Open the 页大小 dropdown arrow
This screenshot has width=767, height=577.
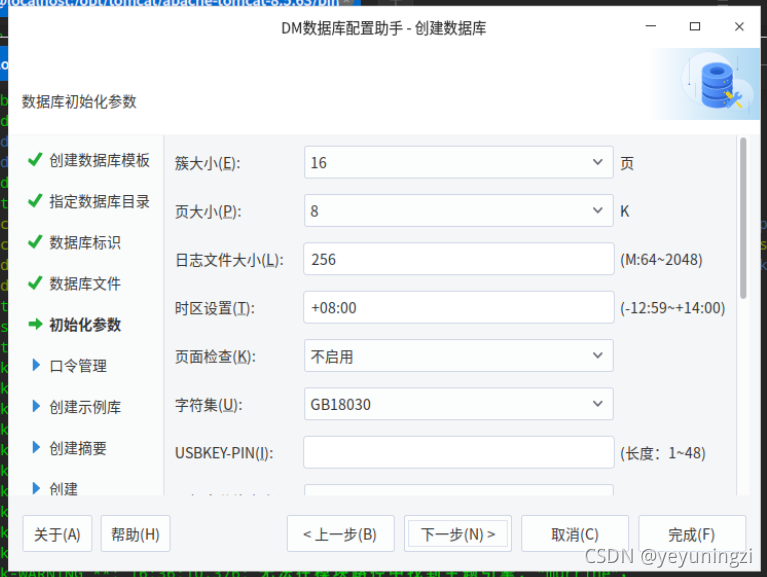(x=597, y=211)
